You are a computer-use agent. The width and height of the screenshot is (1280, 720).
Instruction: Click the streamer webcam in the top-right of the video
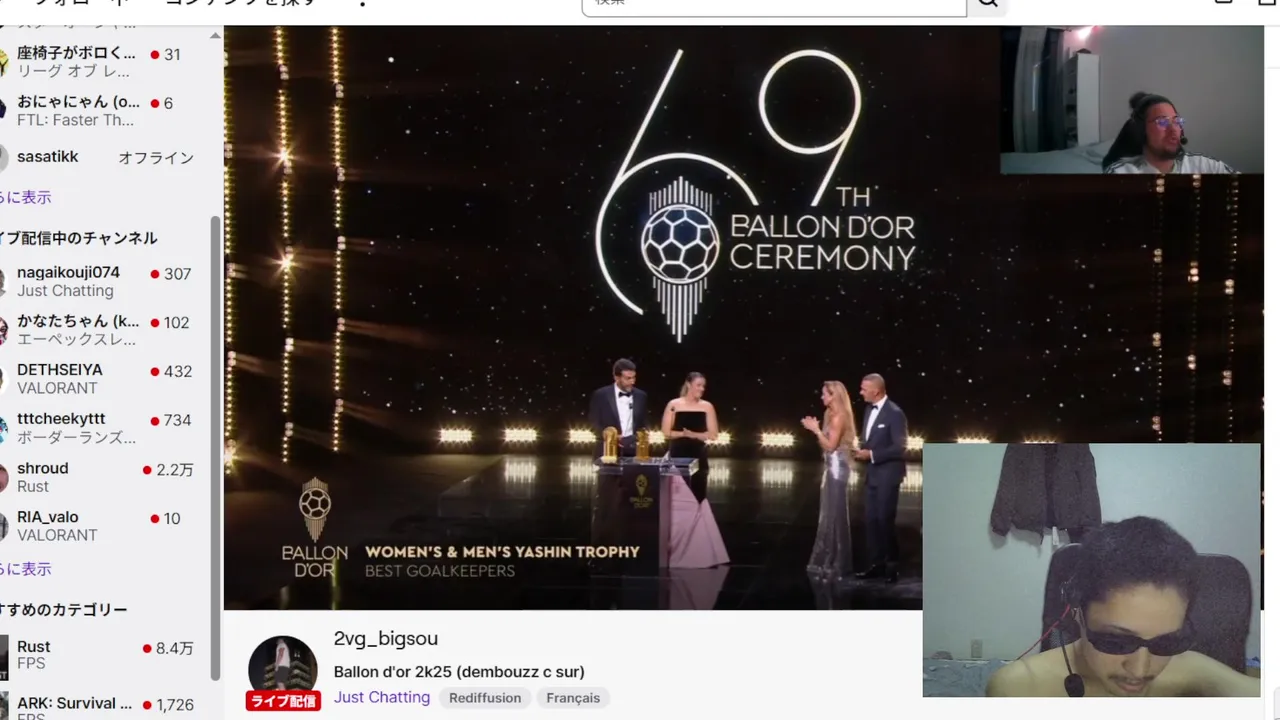tap(1132, 100)
